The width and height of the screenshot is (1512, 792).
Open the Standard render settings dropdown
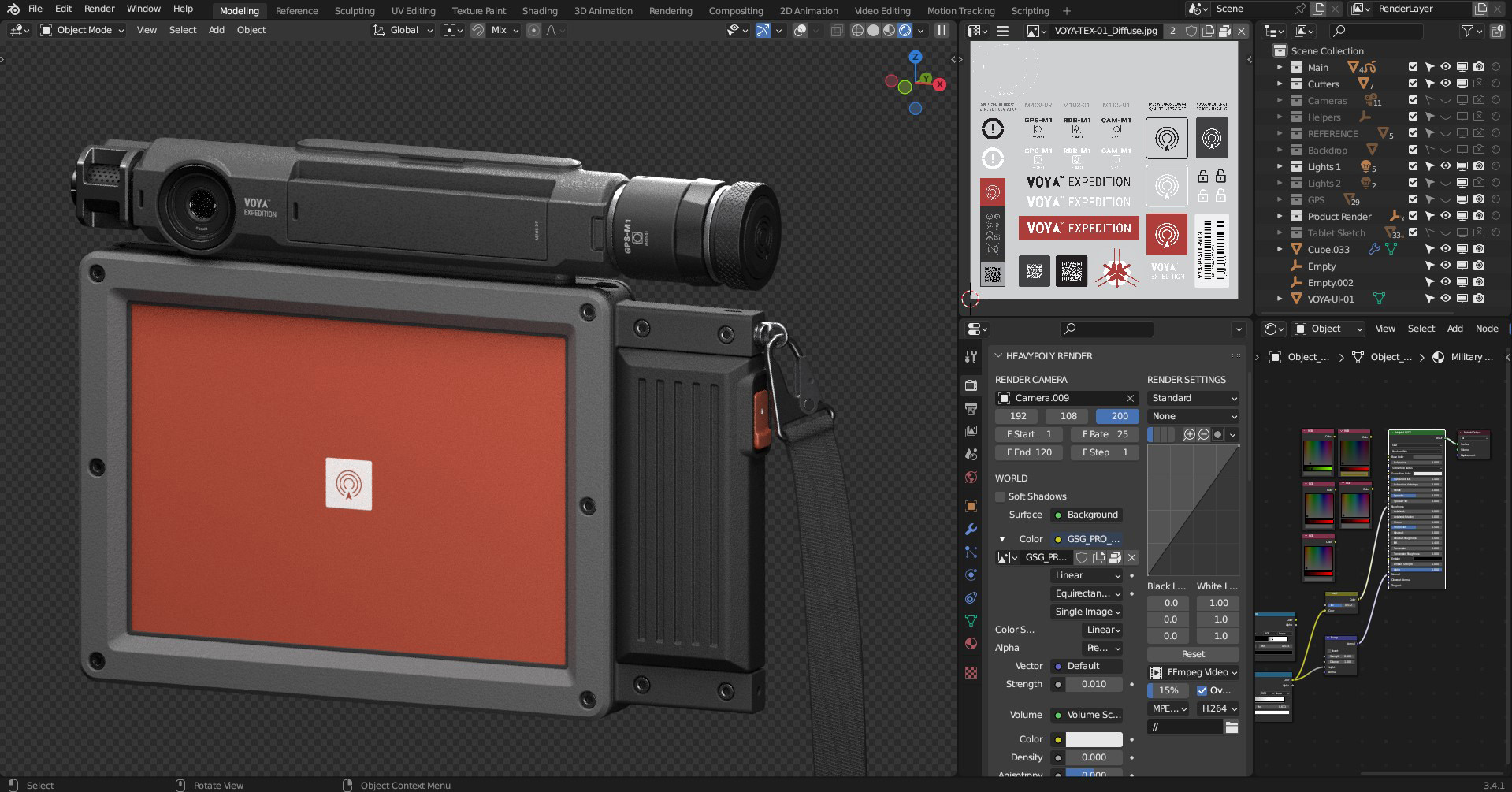1193,398
